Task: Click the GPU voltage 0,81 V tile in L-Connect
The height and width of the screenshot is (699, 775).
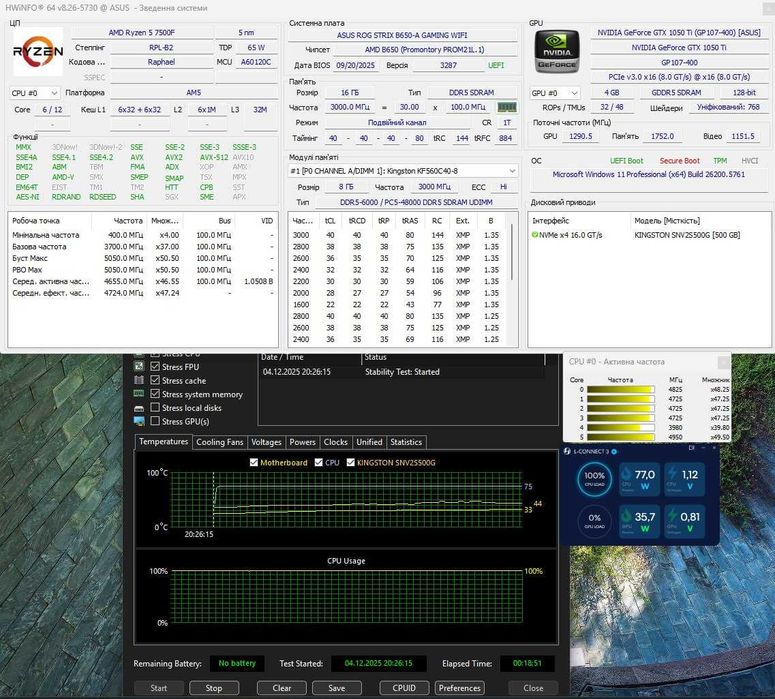Action: click(x=685, y=521)
